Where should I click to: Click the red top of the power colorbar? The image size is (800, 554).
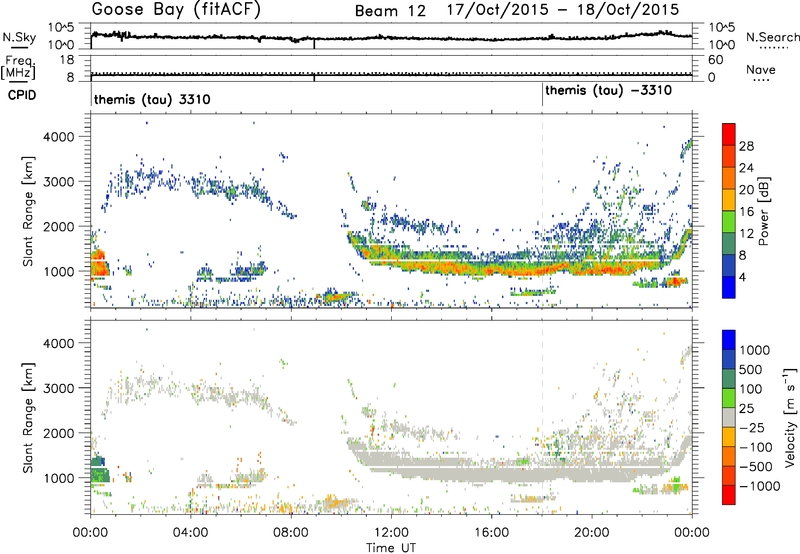(x=729, y=134)
